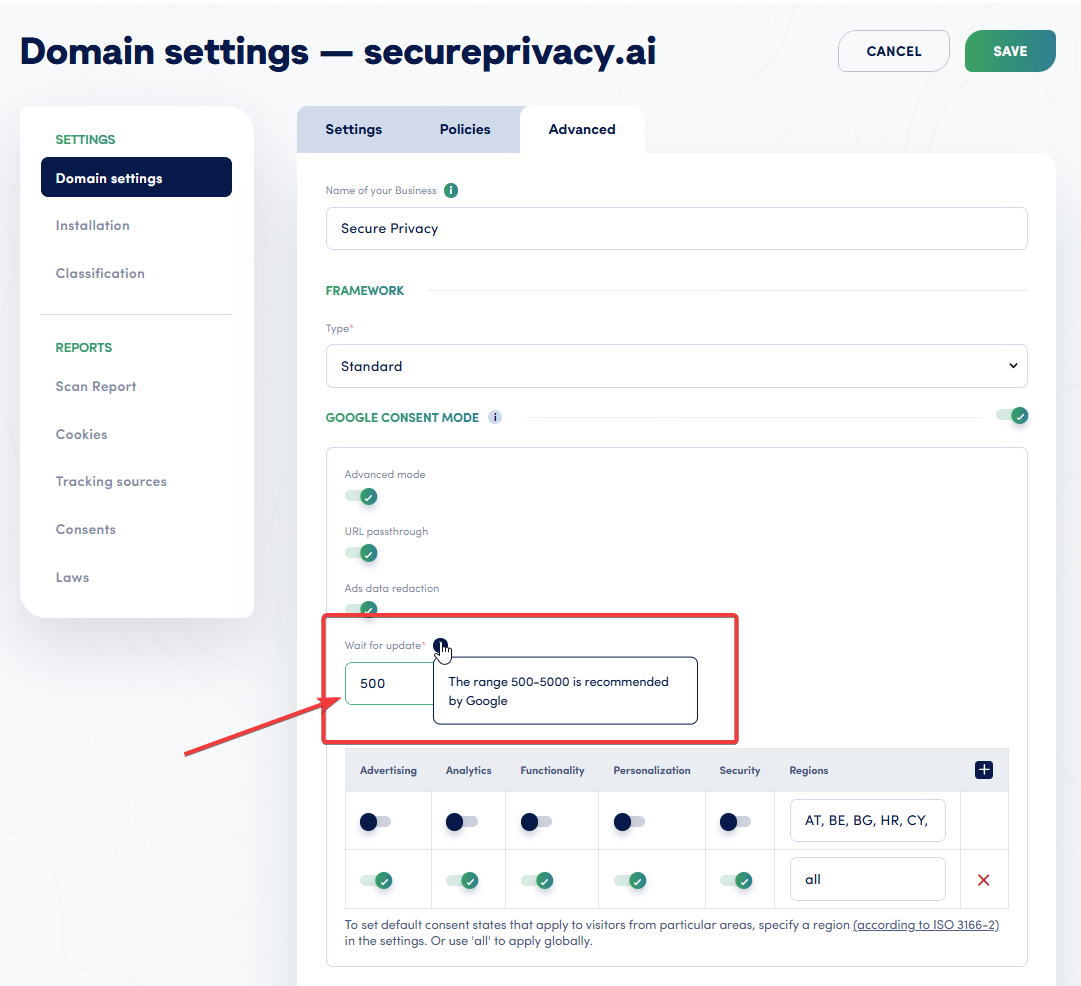Delete the 'all' region row via red X

click(x=984, y=880)
